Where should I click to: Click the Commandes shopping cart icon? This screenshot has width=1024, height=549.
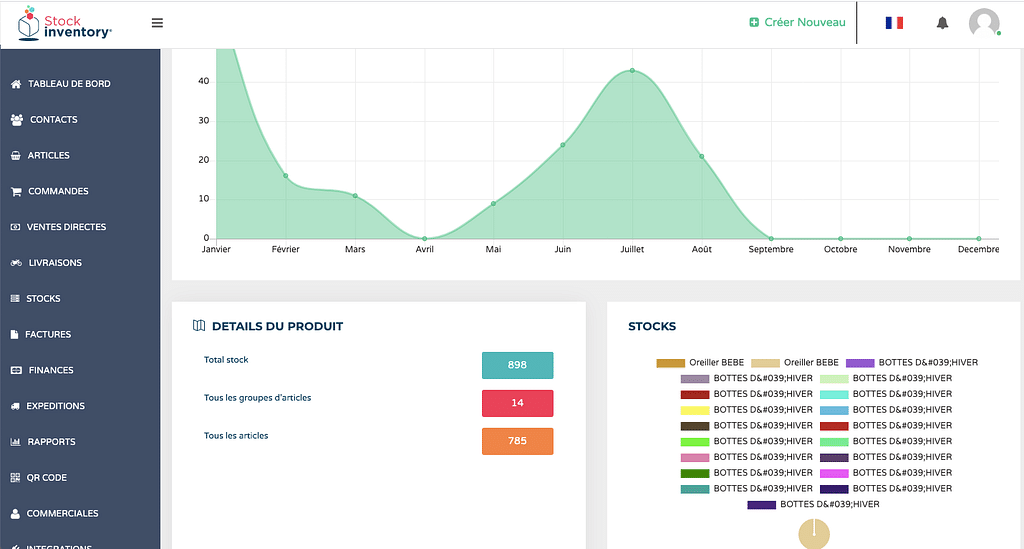click(16, 191)
